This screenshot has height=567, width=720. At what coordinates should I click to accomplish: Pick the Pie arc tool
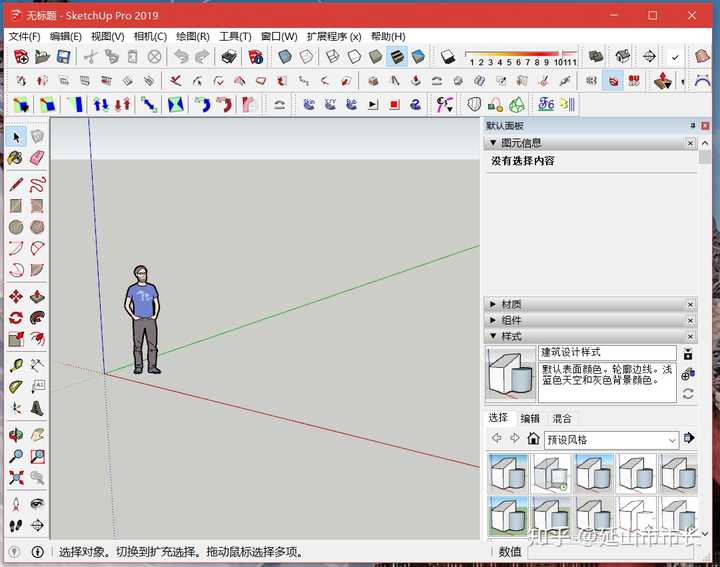37,269
